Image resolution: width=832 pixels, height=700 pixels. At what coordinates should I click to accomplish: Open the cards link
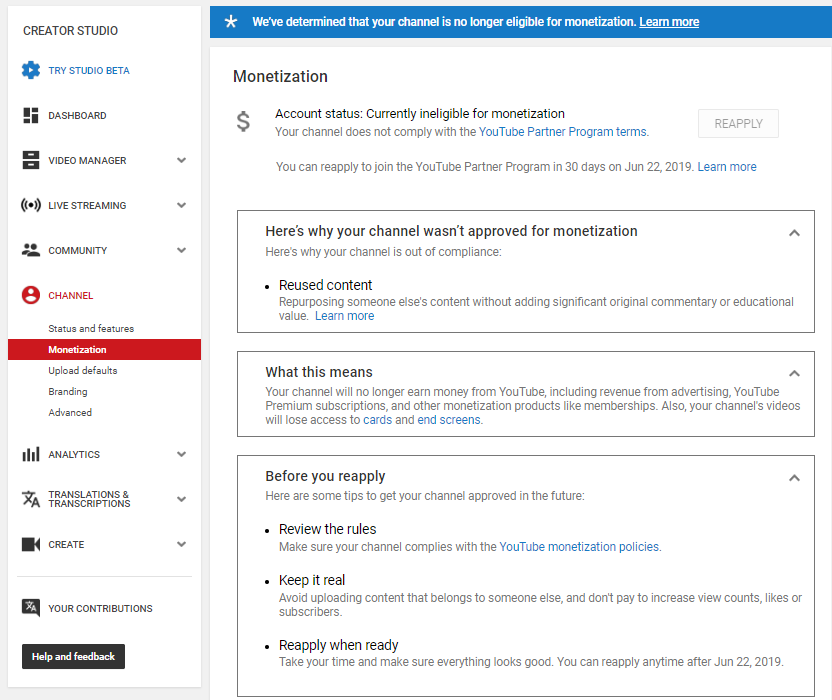coord(377,420)
